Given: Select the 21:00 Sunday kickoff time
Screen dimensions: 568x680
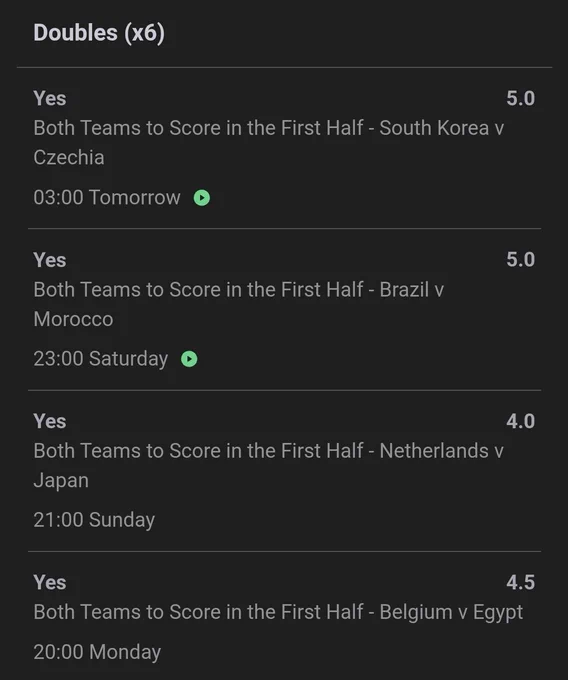Looking at the screenshot, I should point(94,520).
